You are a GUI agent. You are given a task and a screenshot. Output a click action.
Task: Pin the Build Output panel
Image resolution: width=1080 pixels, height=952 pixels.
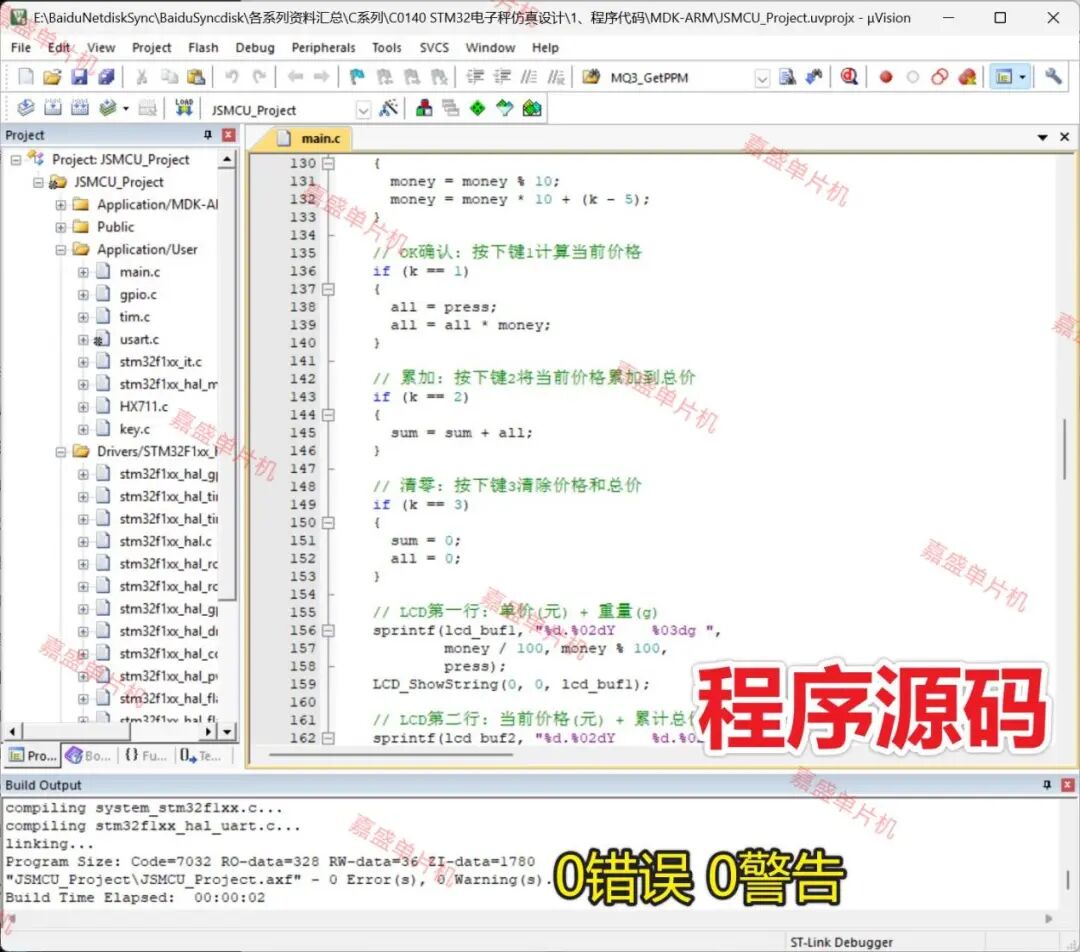click(x=1047, y=785)
